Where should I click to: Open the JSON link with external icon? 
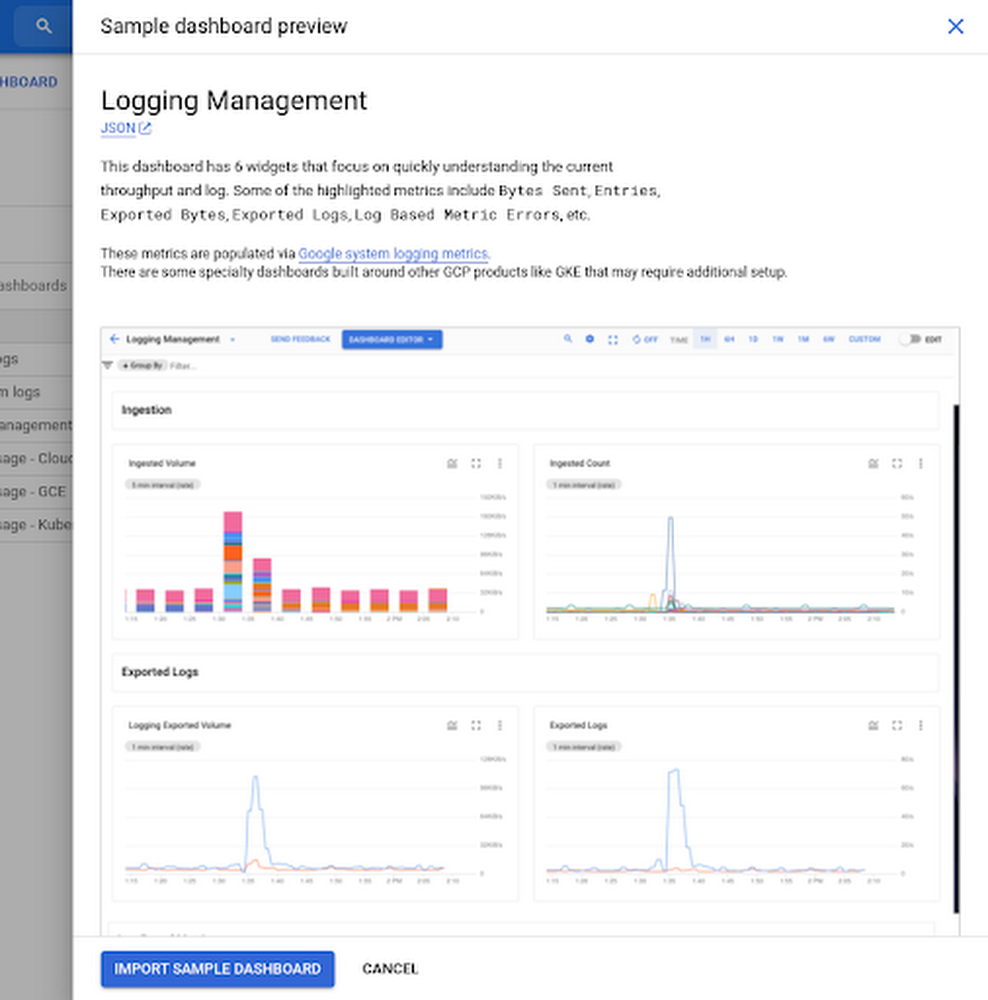[x=126, y=128]
